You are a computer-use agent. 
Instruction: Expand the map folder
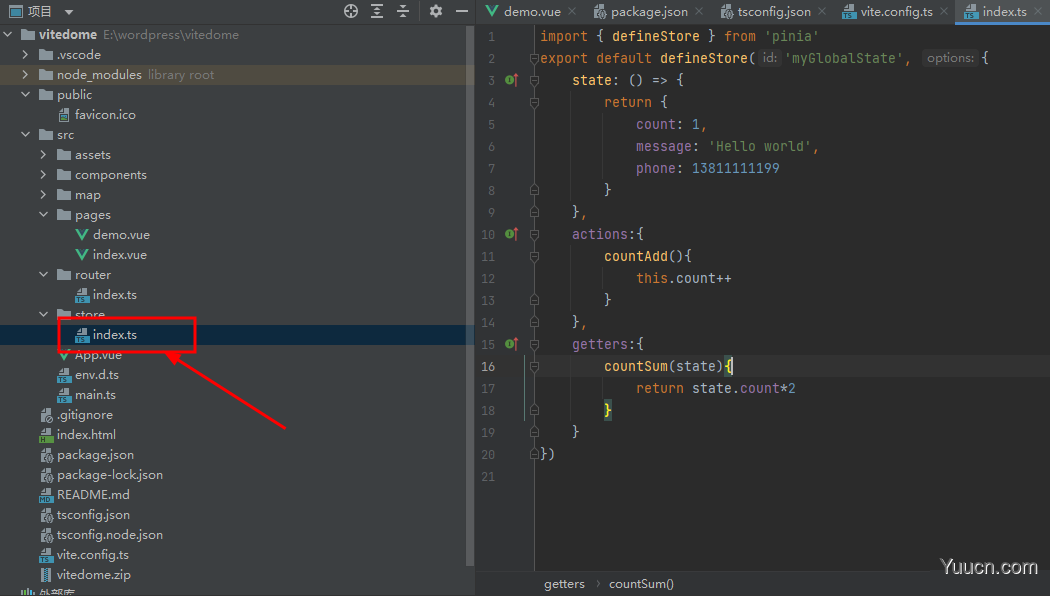pos(44,195)
